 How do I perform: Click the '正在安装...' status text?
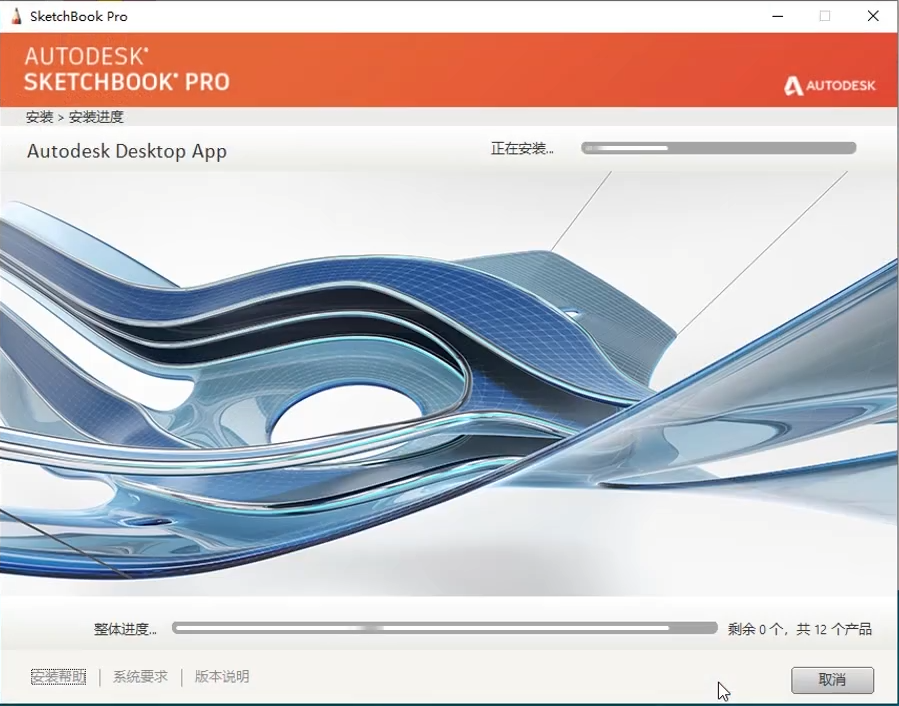click(x=522, y=149)
